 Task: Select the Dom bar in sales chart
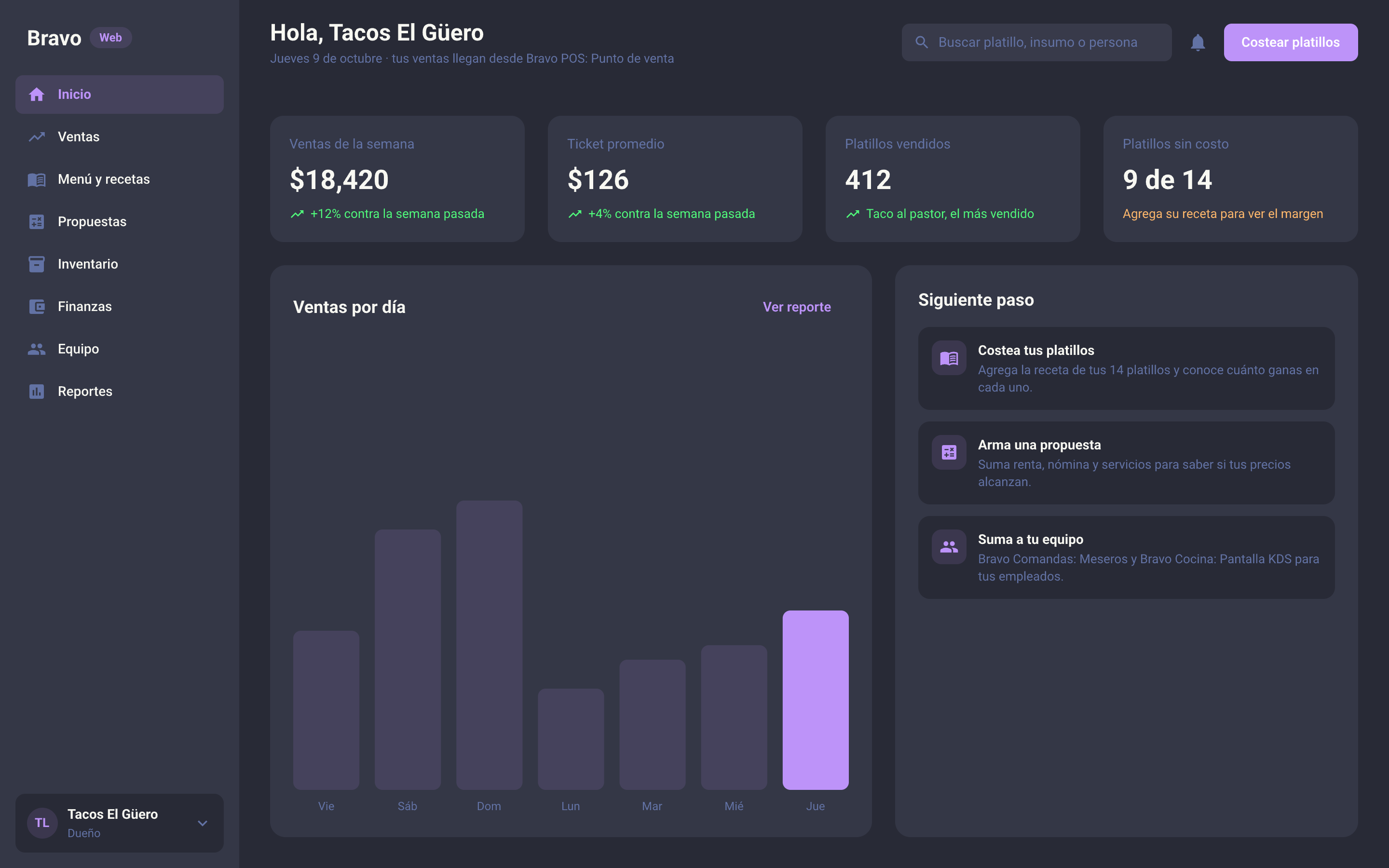tap(489, 645)
